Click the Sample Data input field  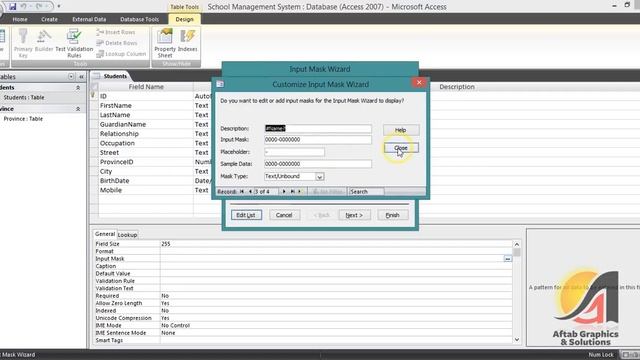click(318, 164)
